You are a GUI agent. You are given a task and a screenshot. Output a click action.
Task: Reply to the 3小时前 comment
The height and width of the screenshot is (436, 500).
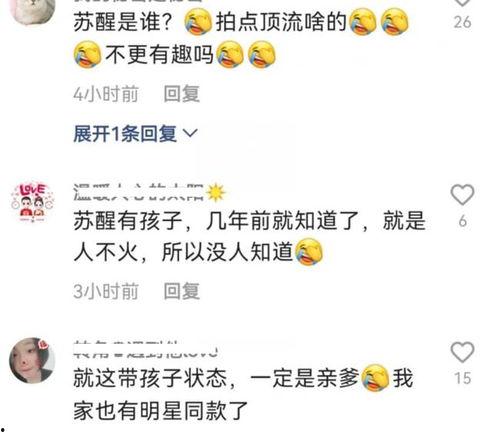[x=182, y=291]
